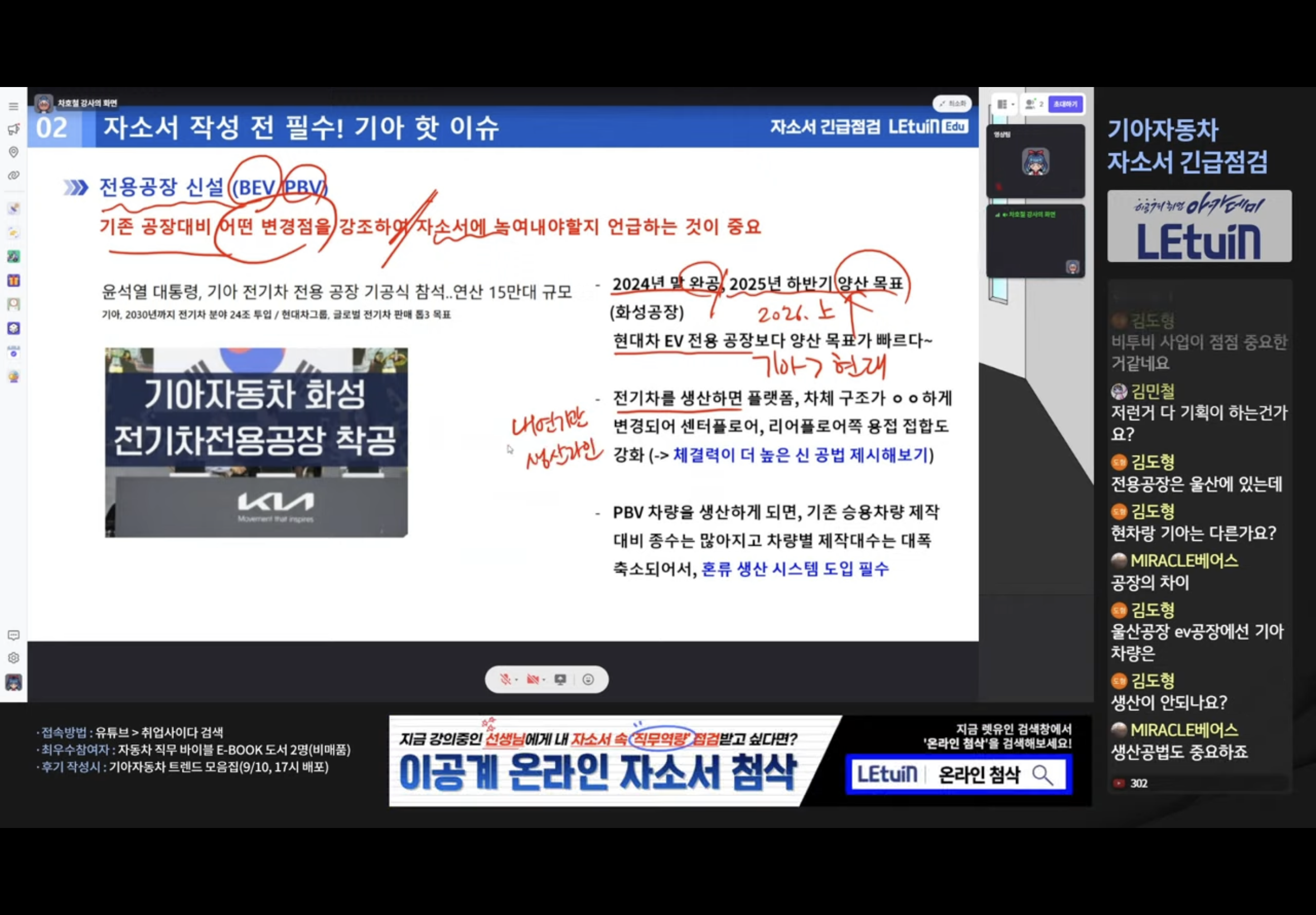The height and width of the screenshot is (915, 1316).
Task: Open the gift box app icon
Action: pyautogui.click(x=14, y=280)
